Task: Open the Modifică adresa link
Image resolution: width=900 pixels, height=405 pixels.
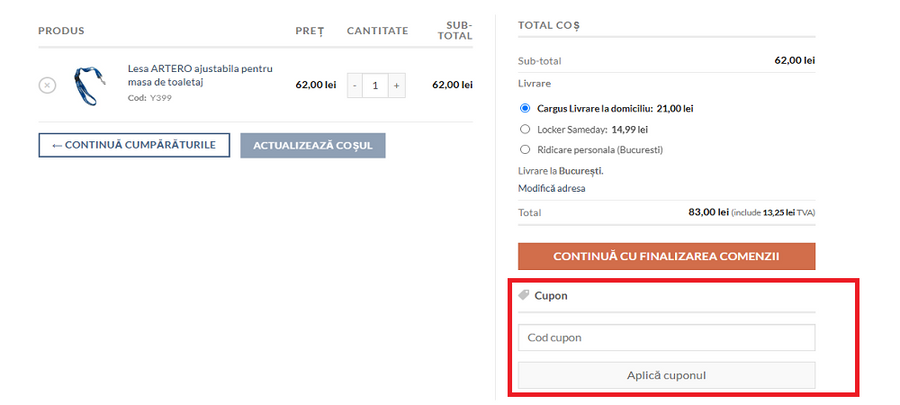Action: pos(551,188)
